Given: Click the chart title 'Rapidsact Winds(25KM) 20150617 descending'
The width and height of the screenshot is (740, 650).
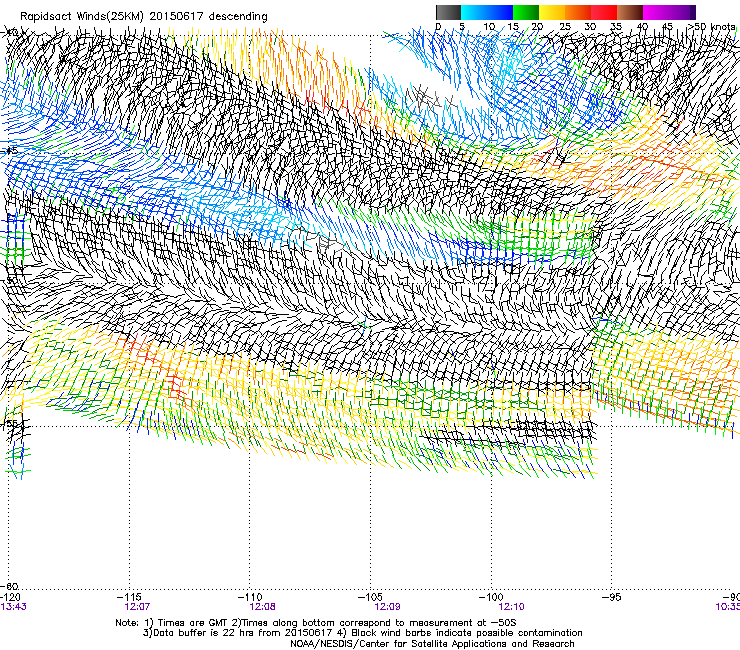Looking at the screenshot, I should tap(143, 16).
